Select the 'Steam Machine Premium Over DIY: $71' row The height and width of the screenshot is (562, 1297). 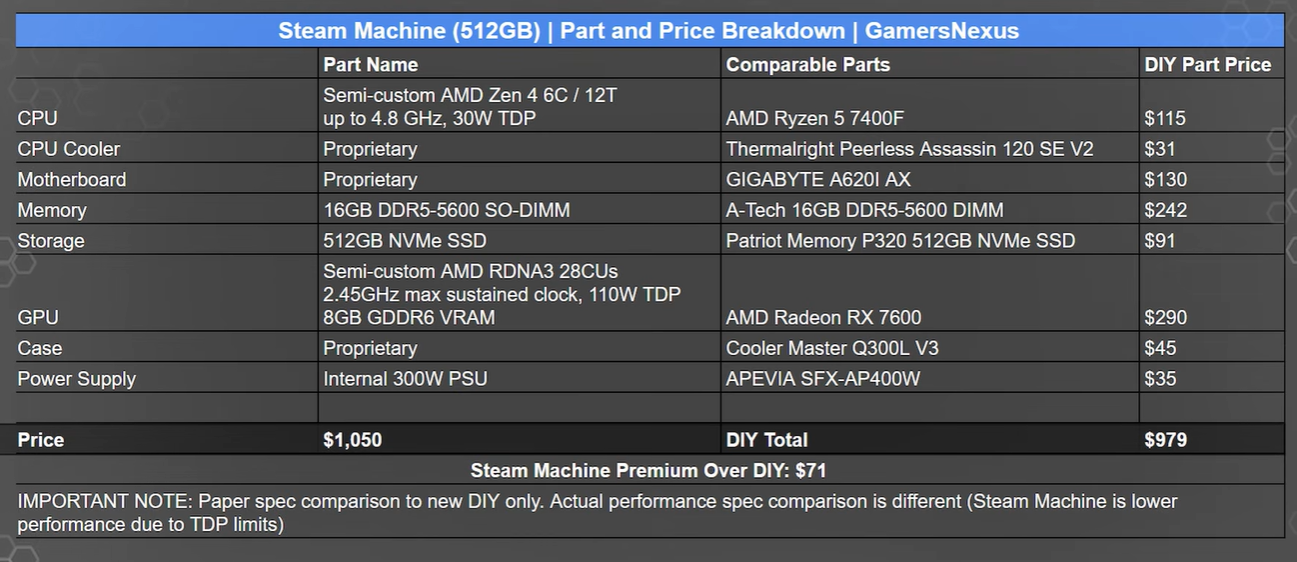tap(649, 470)
